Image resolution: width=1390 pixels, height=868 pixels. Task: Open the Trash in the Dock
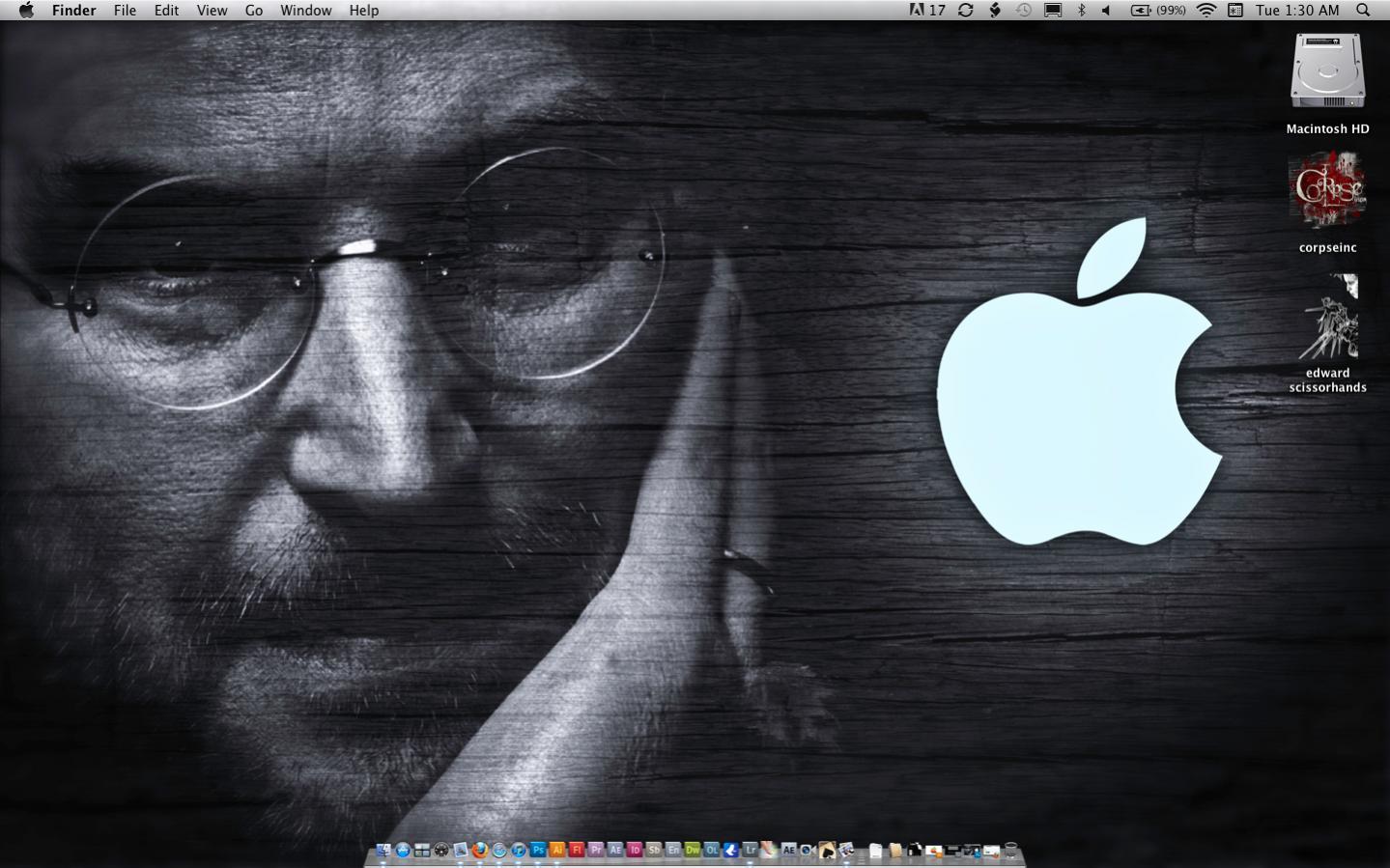pos(1010,850)
